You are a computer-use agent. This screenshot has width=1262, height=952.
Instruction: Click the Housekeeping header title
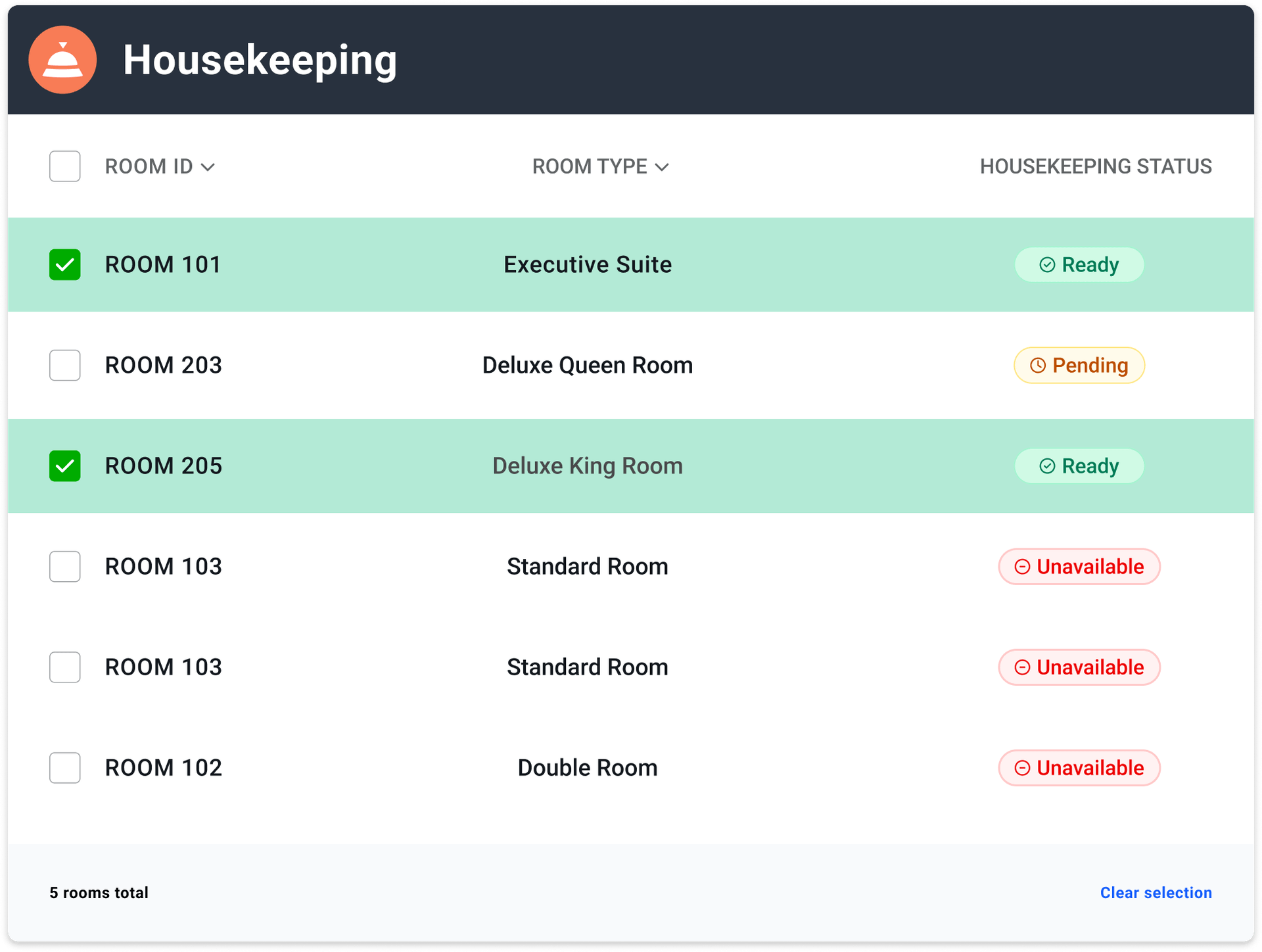pyautogui.click(x=260, y=60)
